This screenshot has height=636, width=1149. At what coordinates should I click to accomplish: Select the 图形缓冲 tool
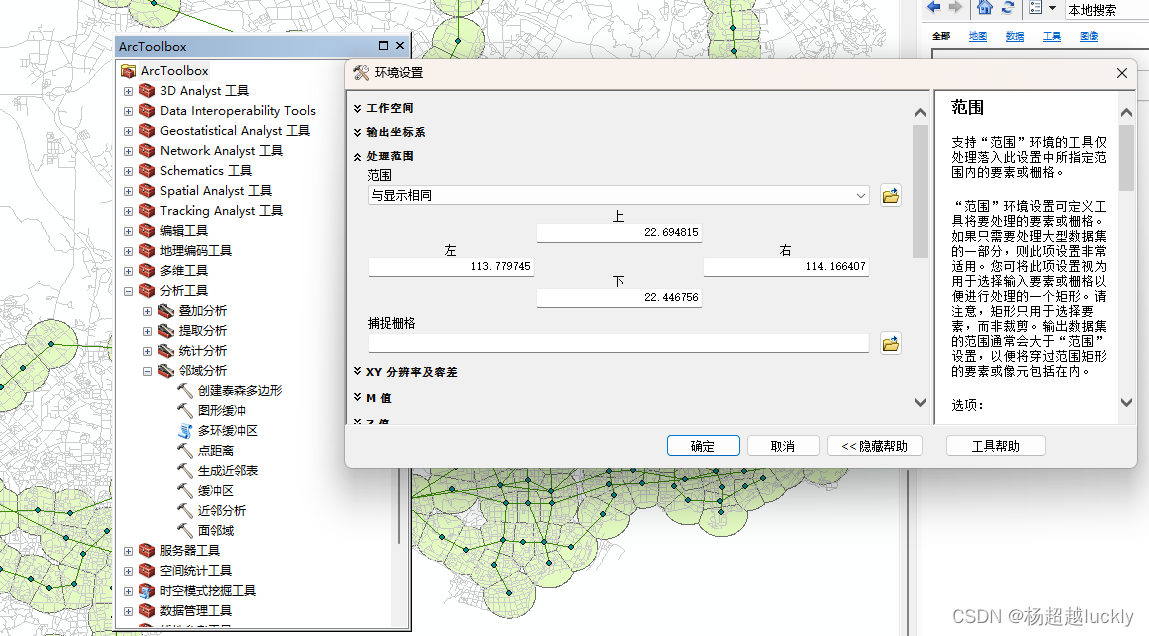pyautogui.click(x=222, y=410)
